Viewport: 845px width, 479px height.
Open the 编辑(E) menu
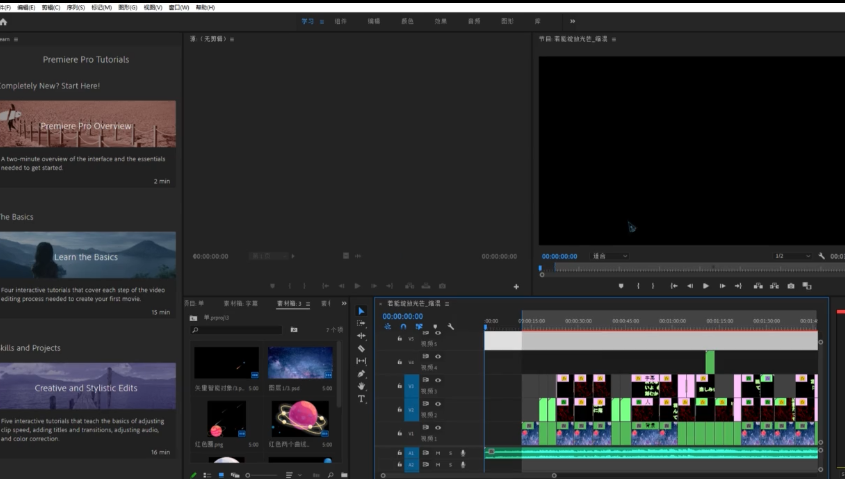point(26,8)
